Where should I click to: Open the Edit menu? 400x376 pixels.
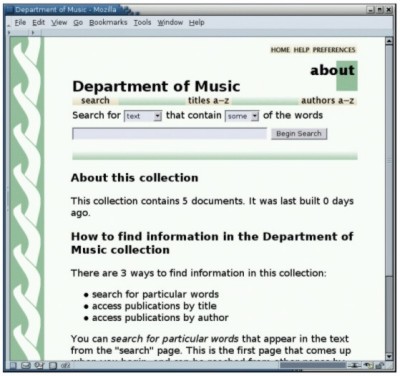[38, 22]
